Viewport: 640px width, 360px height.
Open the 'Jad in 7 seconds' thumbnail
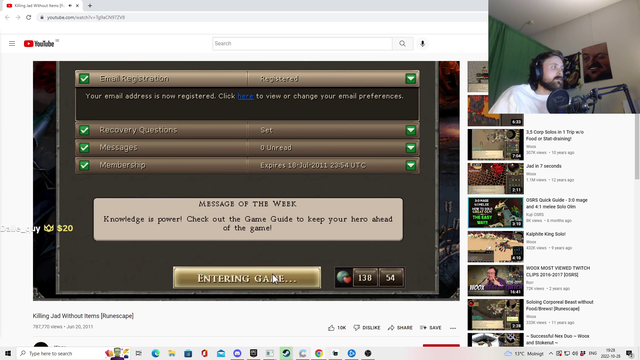495,178
